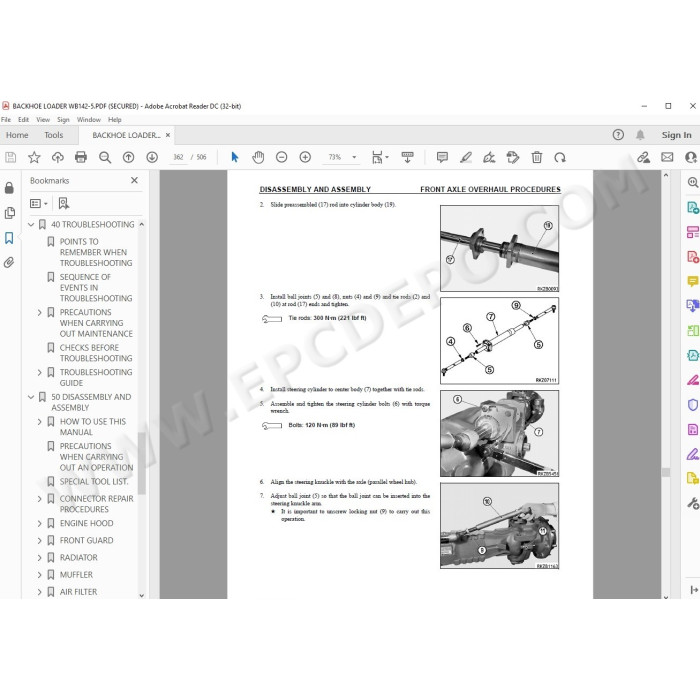Viewport: 700px width, 700px height.
Task: Open POINTS TO REMEMBER WHEN TROUBLESHOOTING
Action: [x=96, y=252]
